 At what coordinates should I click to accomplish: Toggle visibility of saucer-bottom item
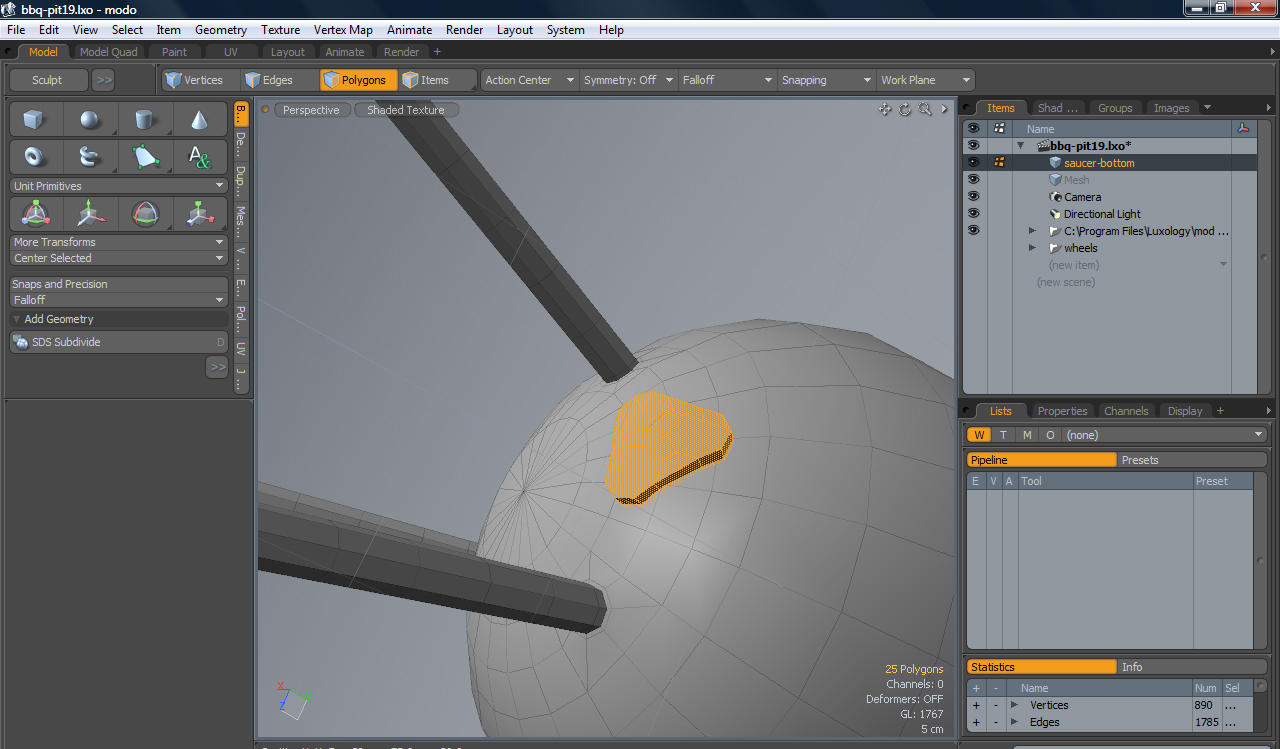pos(973,162)
